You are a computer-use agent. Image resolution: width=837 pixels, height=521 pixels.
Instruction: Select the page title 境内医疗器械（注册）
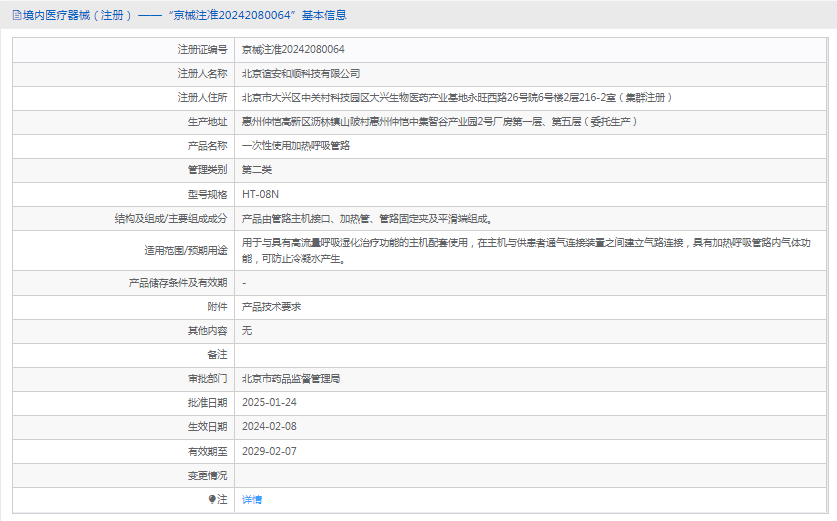[x=78, y=15]
